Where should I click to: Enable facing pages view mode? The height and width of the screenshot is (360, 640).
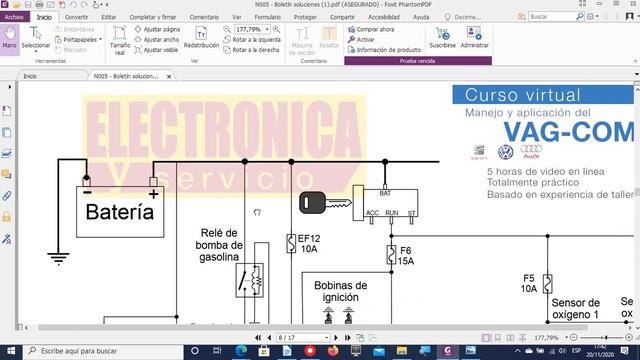510,338
